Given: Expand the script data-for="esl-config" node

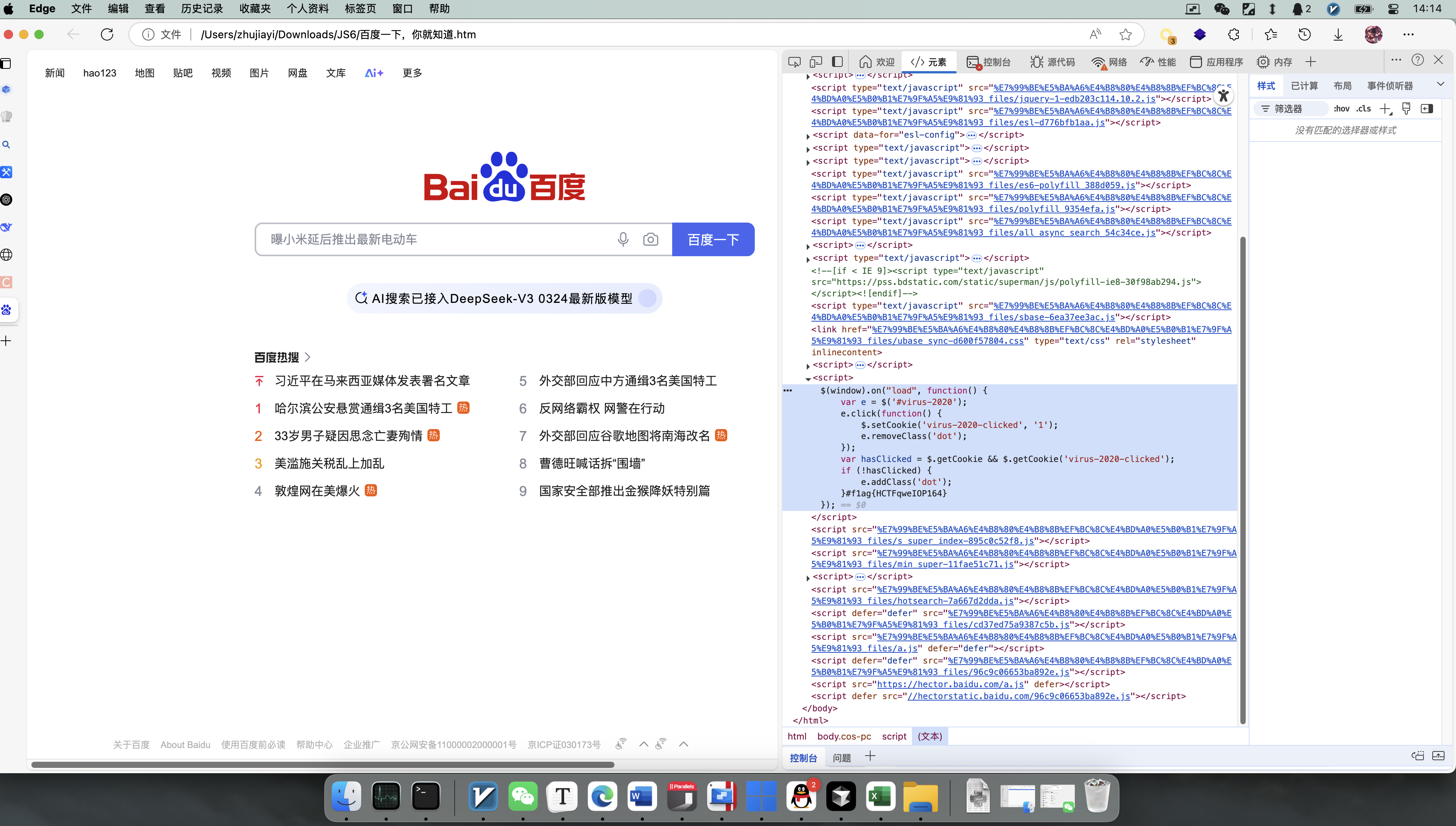Looking at the screenshot, I should (808, 136).
